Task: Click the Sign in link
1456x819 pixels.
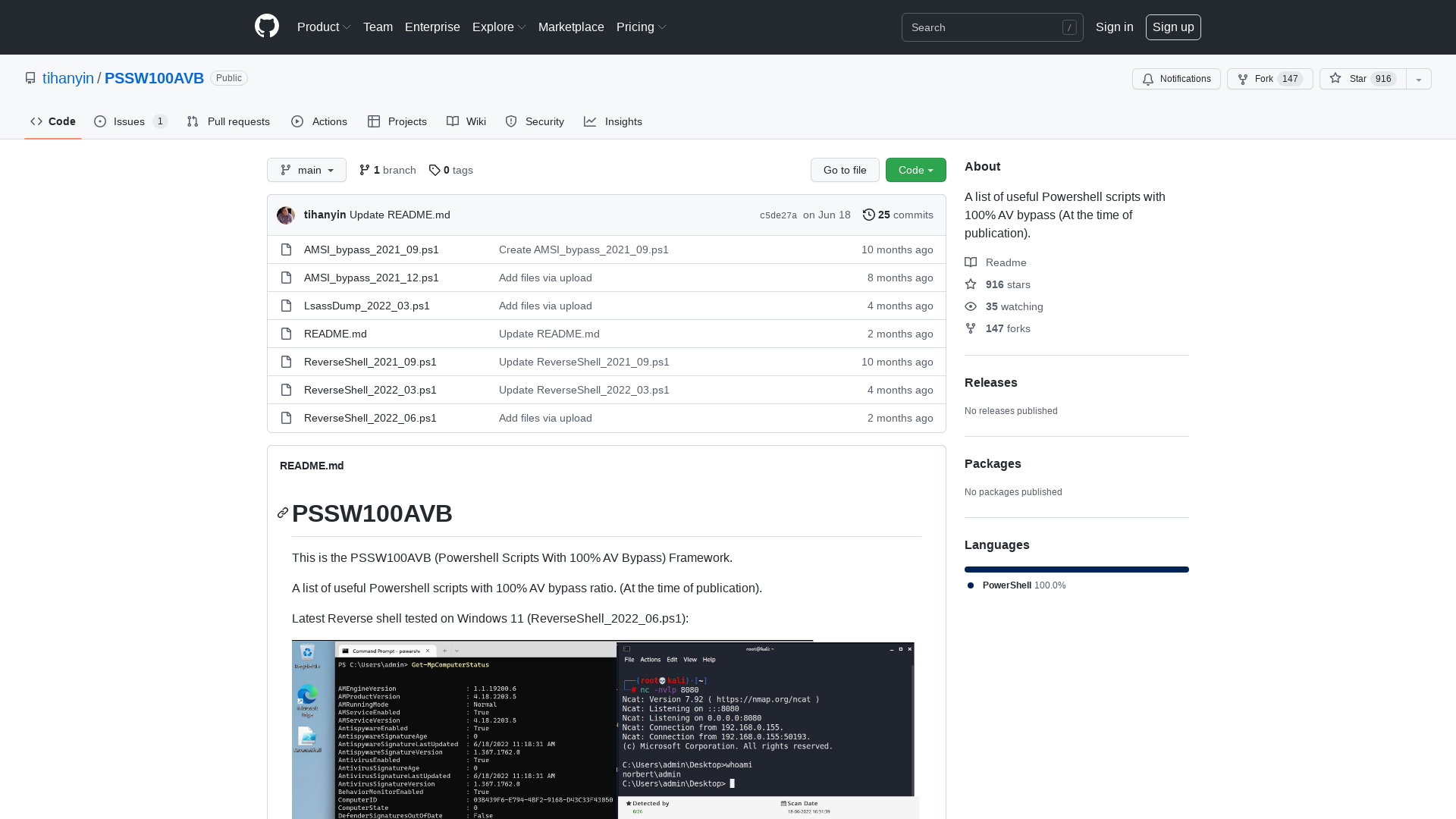Action: click(x=1114, y=27)
